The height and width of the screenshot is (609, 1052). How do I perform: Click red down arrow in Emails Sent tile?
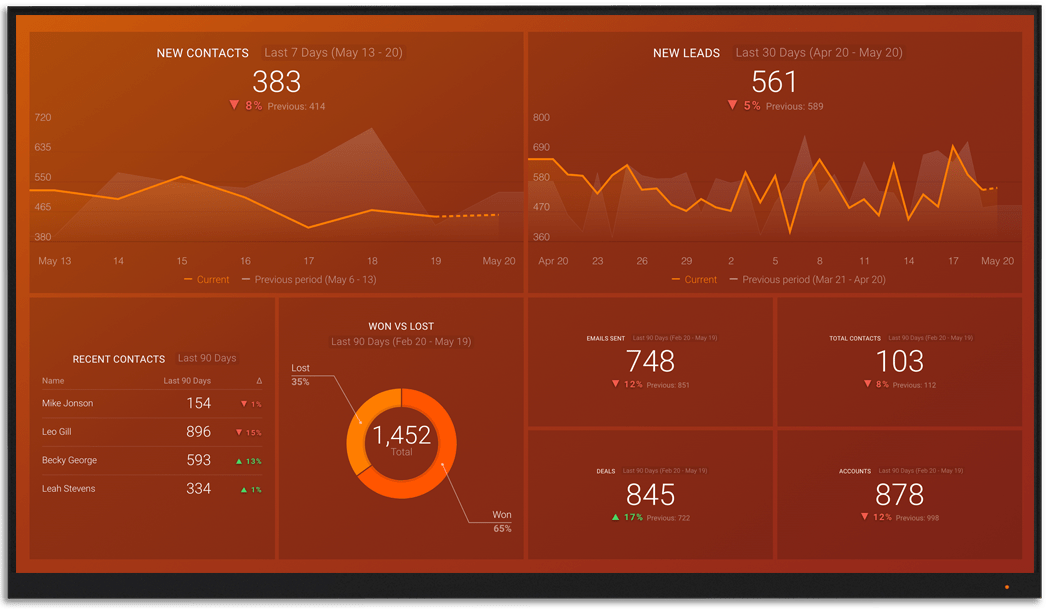point(615,384)
